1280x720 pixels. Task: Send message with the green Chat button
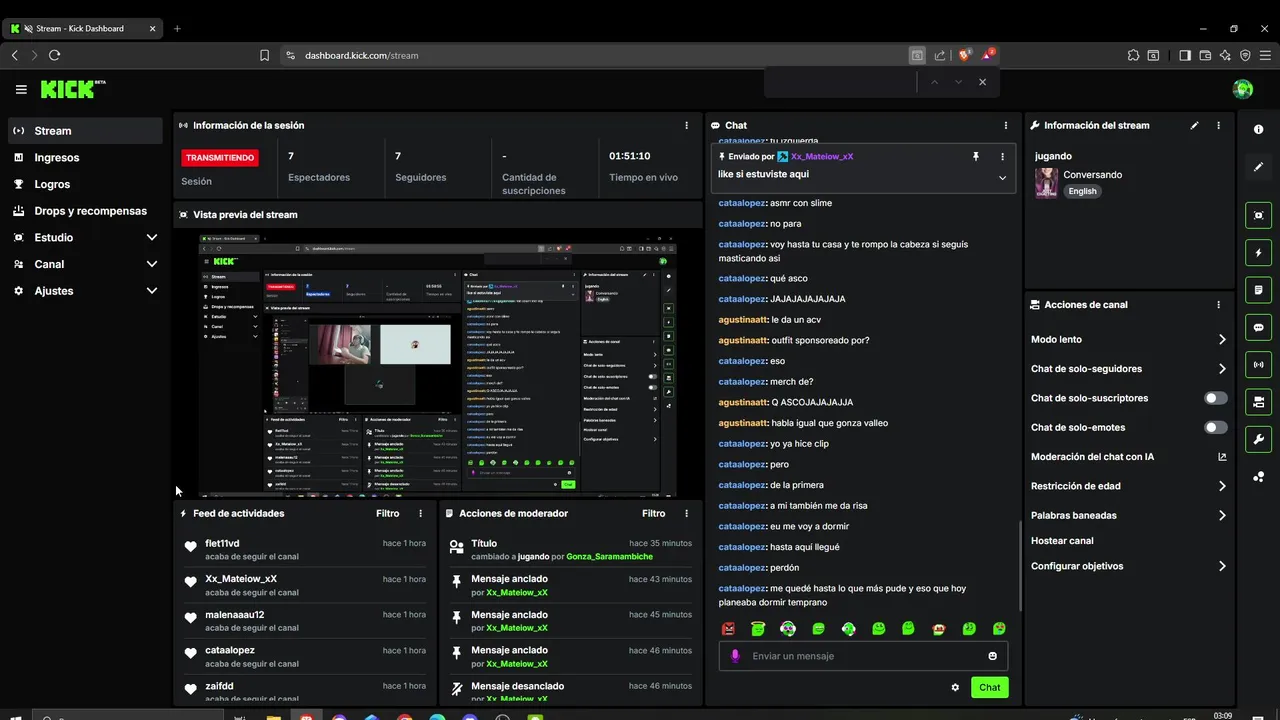(x=989, y=688)
